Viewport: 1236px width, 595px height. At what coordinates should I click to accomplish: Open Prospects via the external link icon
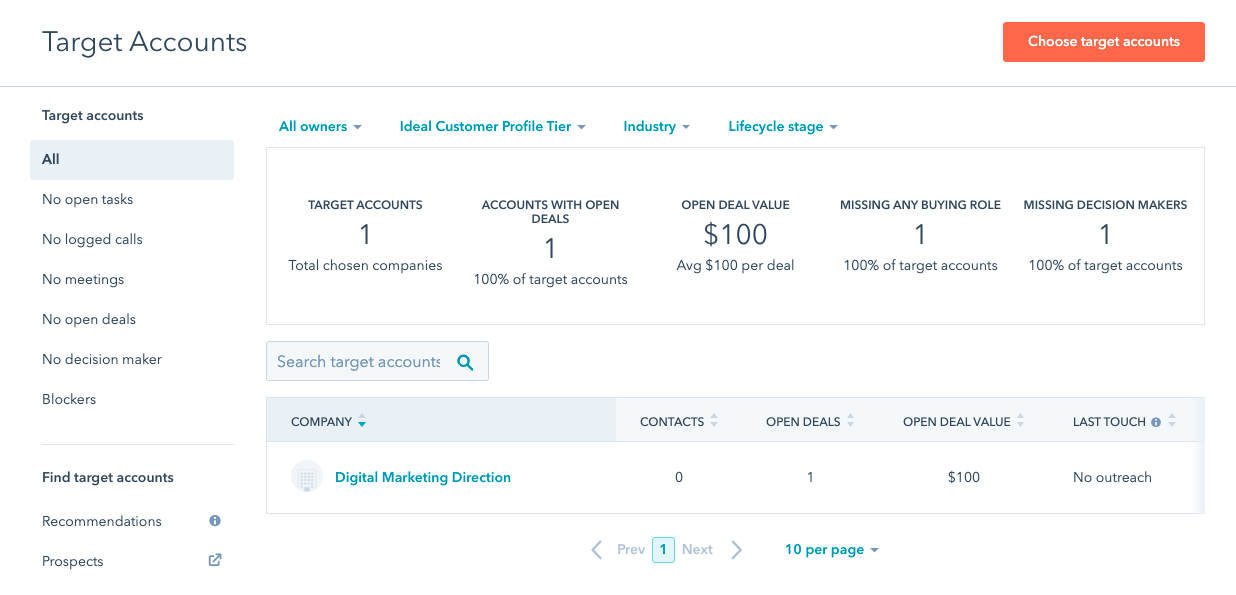coord(214,560)
